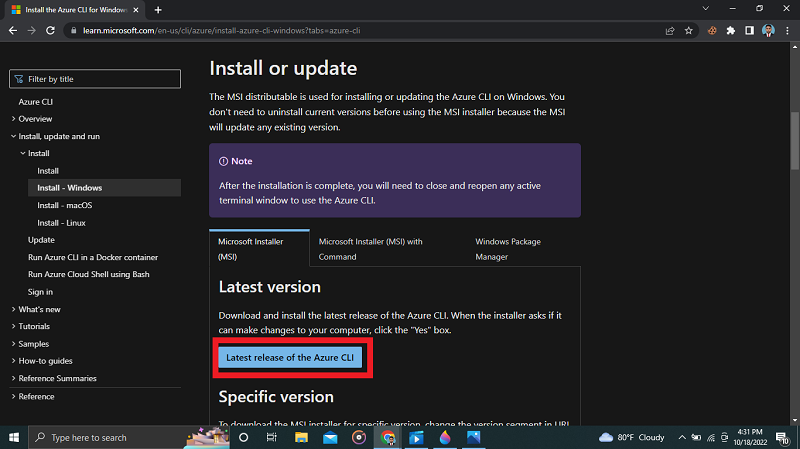The height and width of the screenshot is (449, 800).
Task: Go back to previous page
Action: pos(13,31)
